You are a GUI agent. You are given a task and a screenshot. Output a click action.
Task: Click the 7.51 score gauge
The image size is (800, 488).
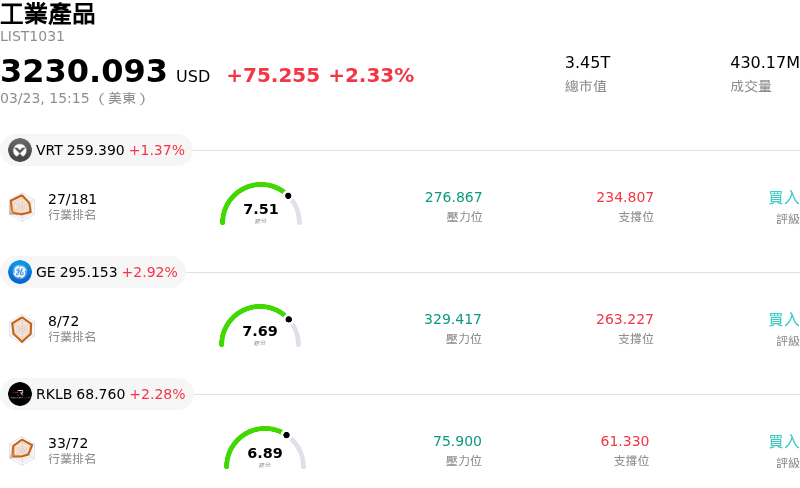pyautogui.click(x=261, y=205)
